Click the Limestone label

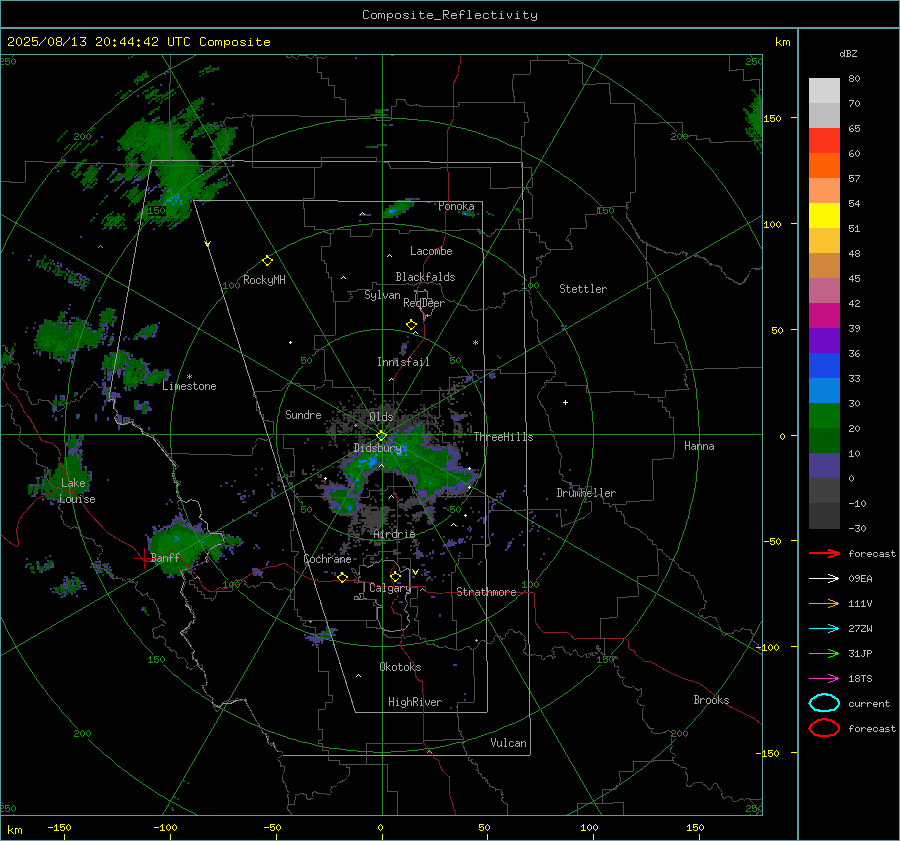pos(189,386)
